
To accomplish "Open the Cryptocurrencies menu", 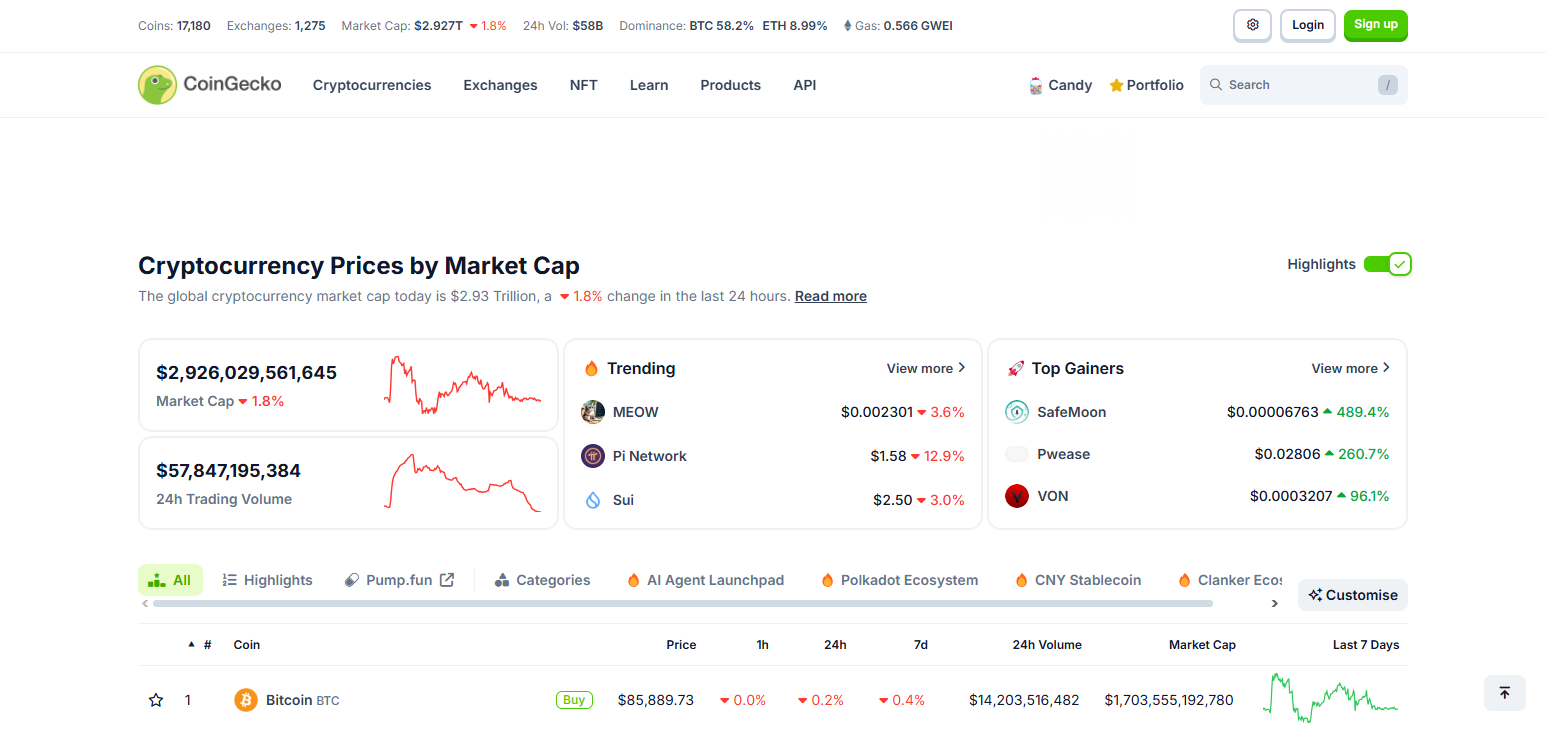I will point(372,85).
